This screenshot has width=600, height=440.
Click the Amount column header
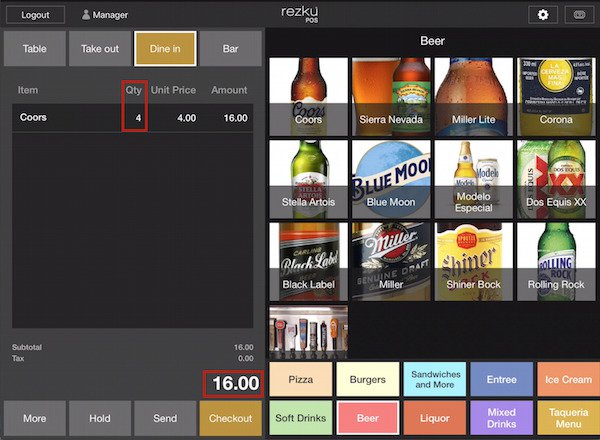pos(229,90)
